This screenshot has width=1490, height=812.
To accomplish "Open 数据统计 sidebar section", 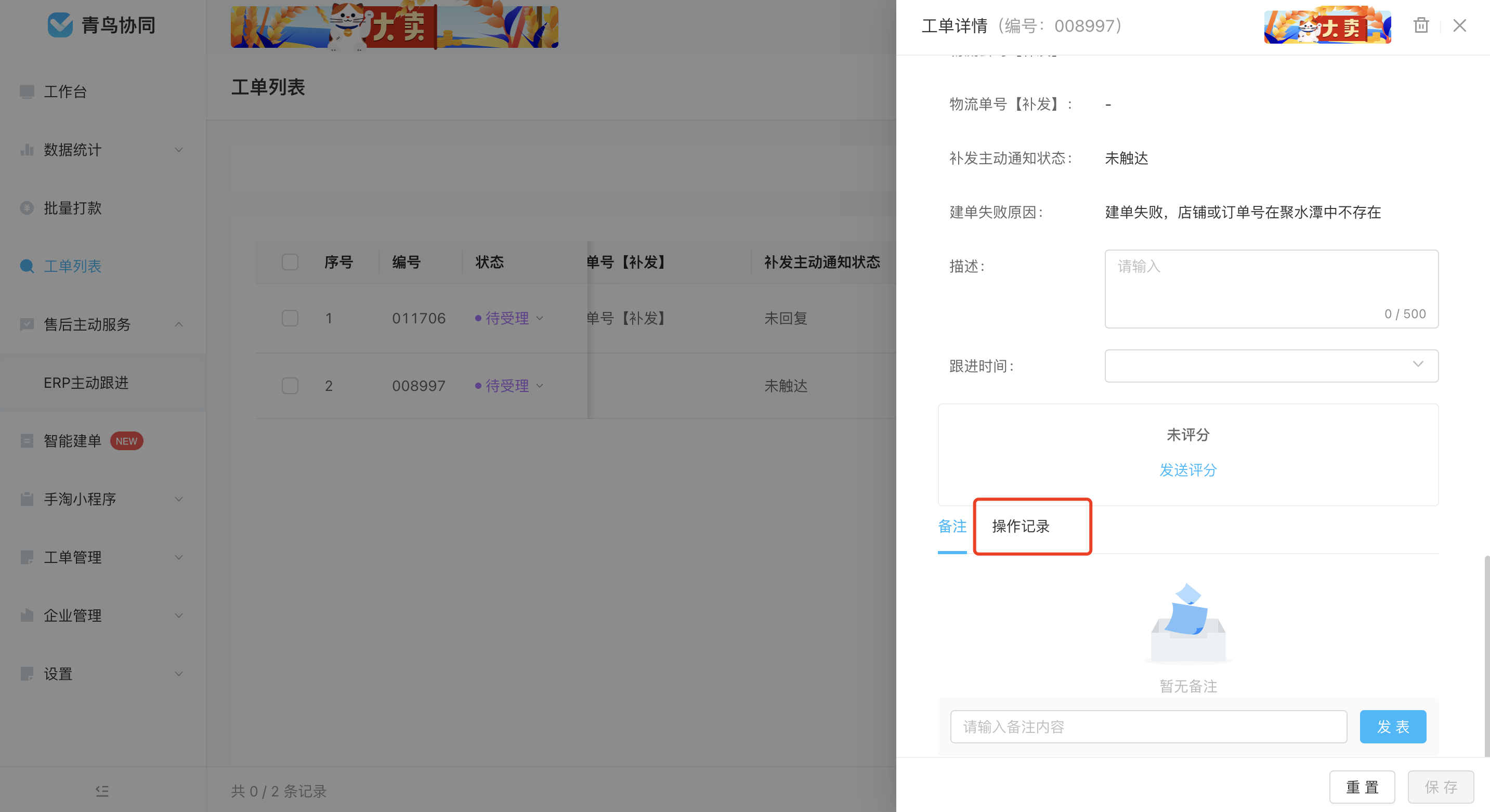I will pyautogui.click(x=101, y=150).
